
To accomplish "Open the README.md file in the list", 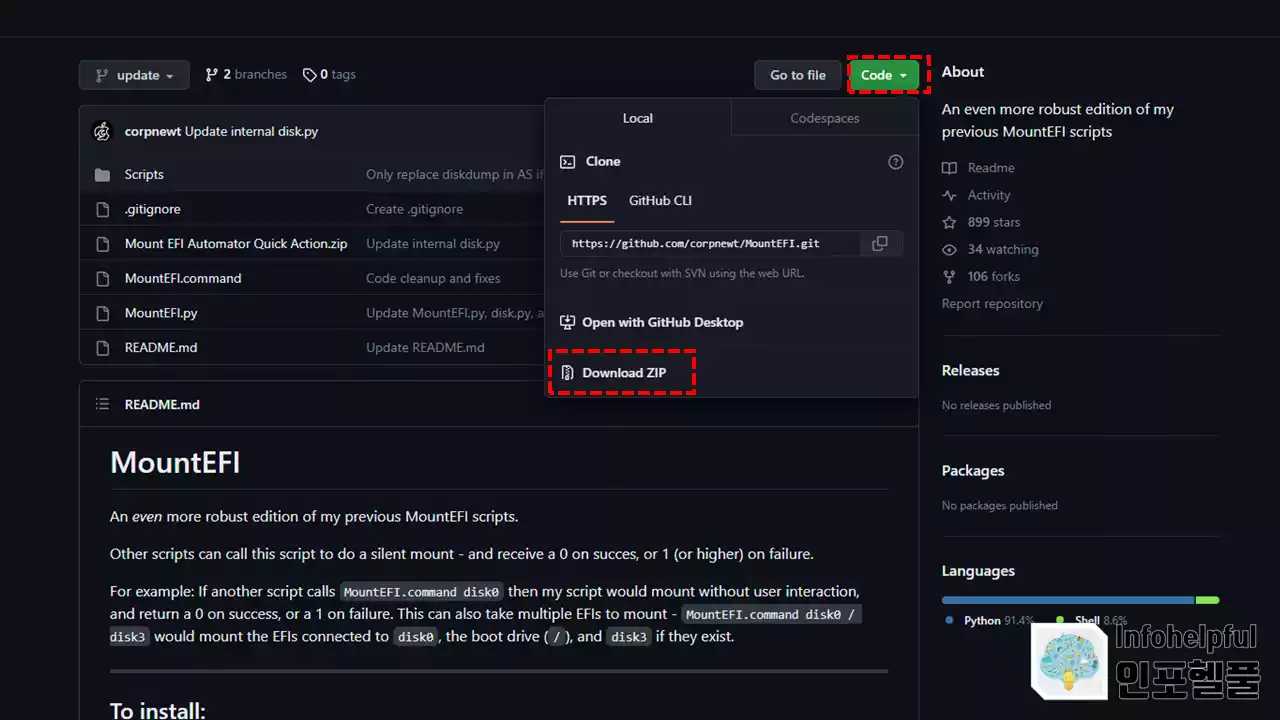I will coord(161,348).
